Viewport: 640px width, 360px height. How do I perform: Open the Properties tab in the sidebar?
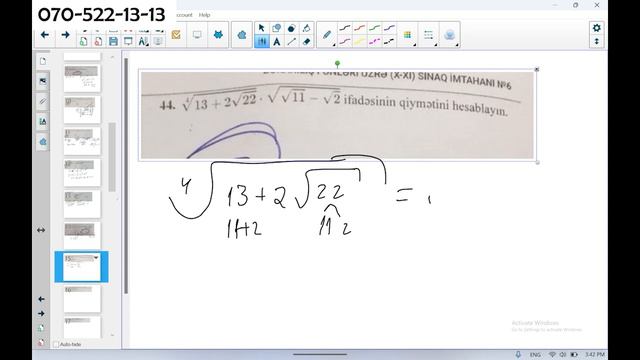pos(43,121)
